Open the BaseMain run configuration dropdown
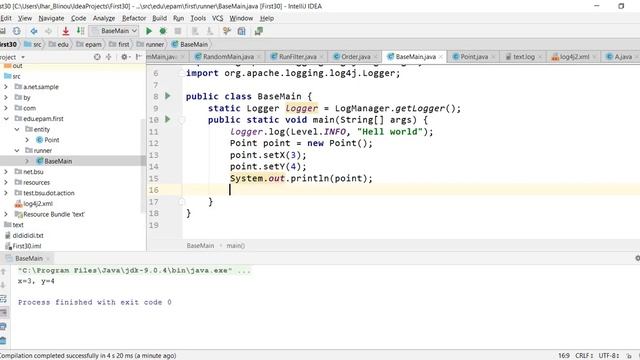 114,31
